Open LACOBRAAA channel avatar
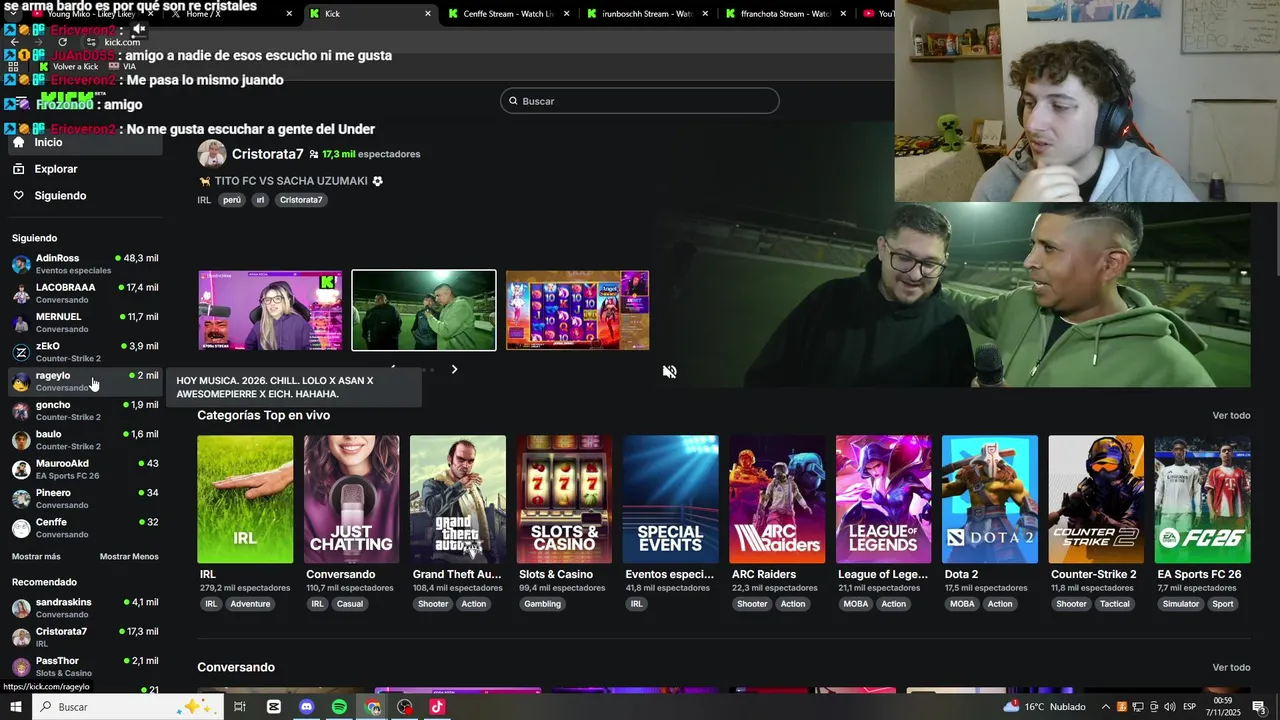This screenshot has width=1280, height=720. 21,293
